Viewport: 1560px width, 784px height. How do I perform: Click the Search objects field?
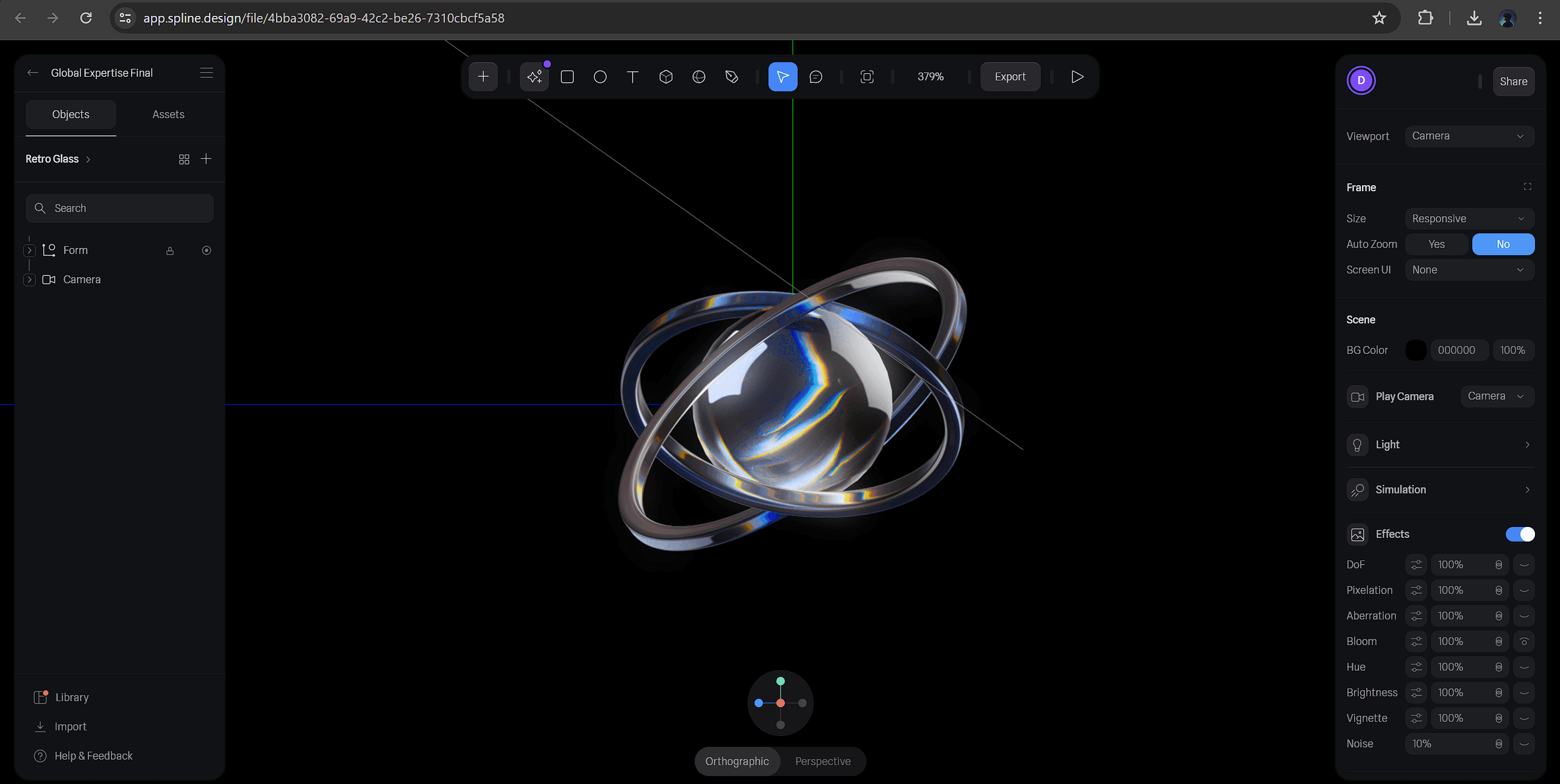pyautogui.click(x=120, y=208)
